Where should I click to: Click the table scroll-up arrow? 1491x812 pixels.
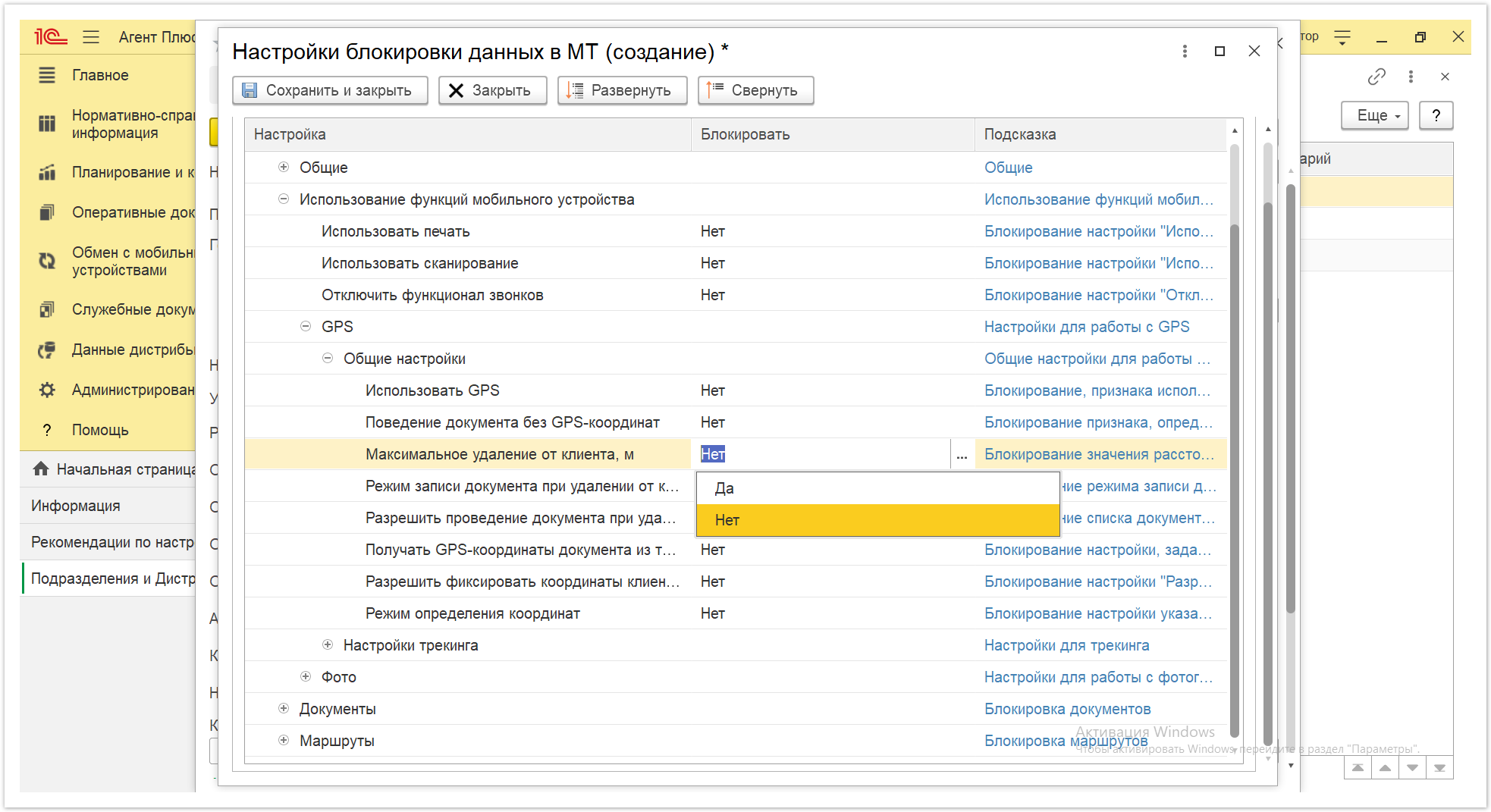[1235, 130]
